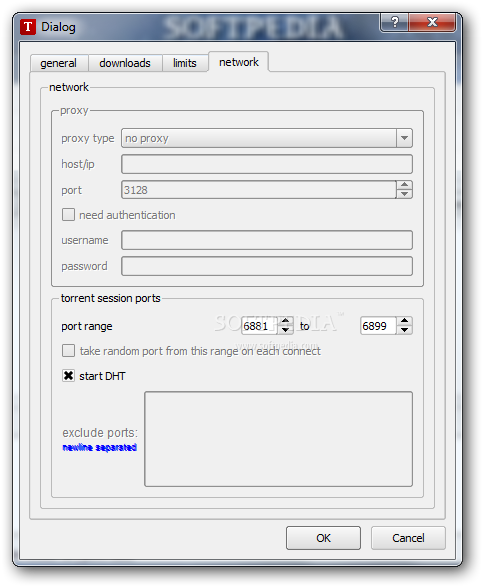Viewport: 483px width, 587px height.
Task: Click the proxy port 3128 field
Action: 258,190
